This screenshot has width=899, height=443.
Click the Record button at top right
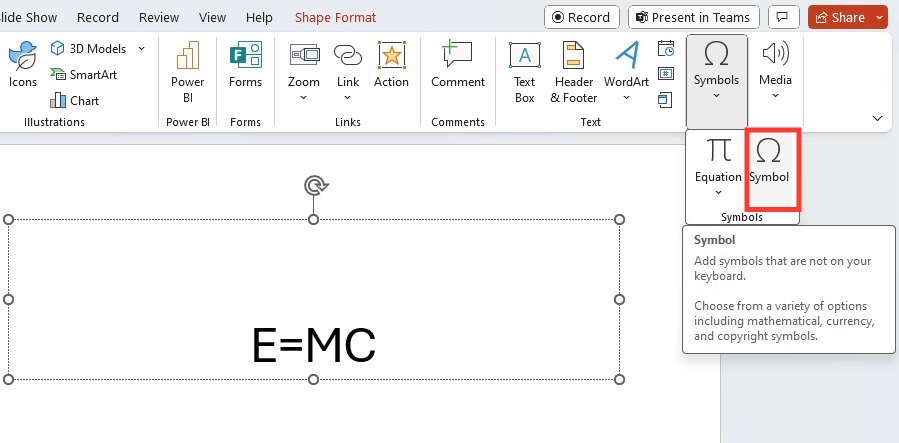pyautogui.click(x=581, y=17)
